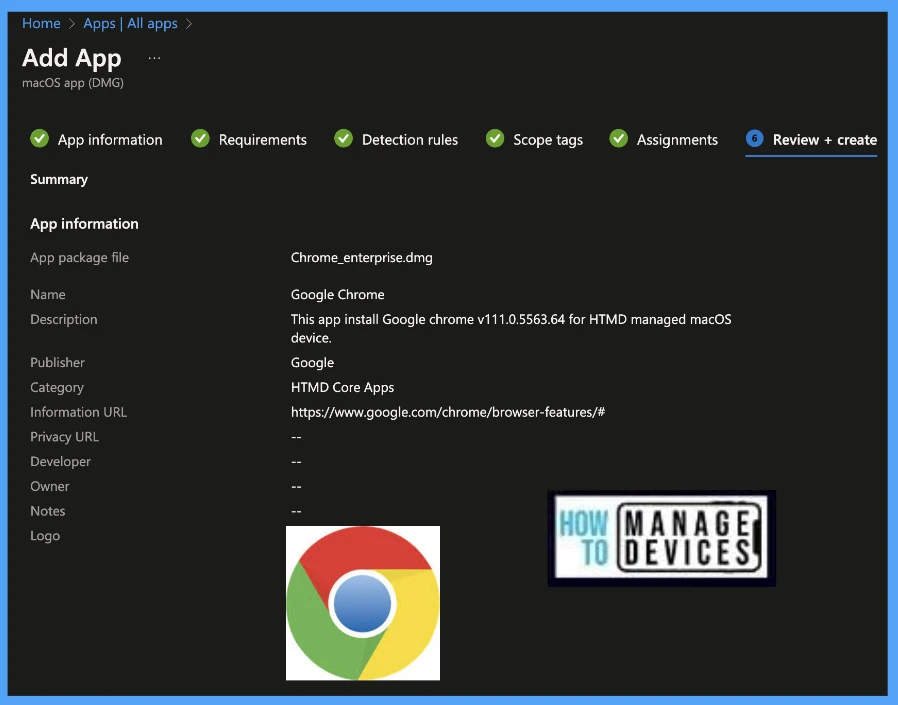Click the macOS app (DMG) subtitle
This screenshot has height=705, width=898.
click(73, 82)
